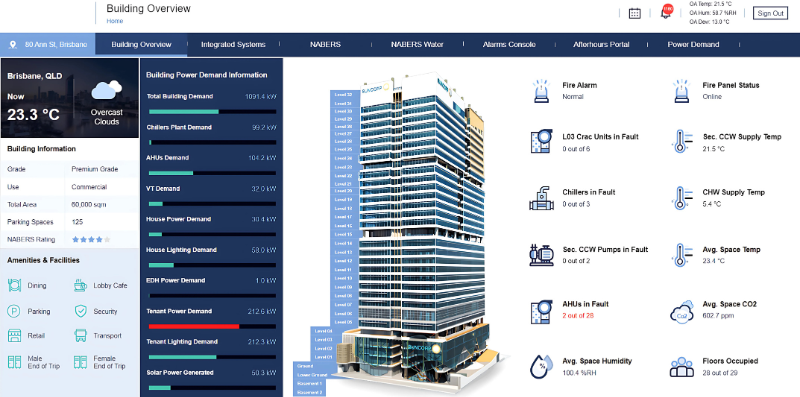Select the Fire Alarm beacon icon
This screenshot has width=800, height=397.
[x=541, y=91]
